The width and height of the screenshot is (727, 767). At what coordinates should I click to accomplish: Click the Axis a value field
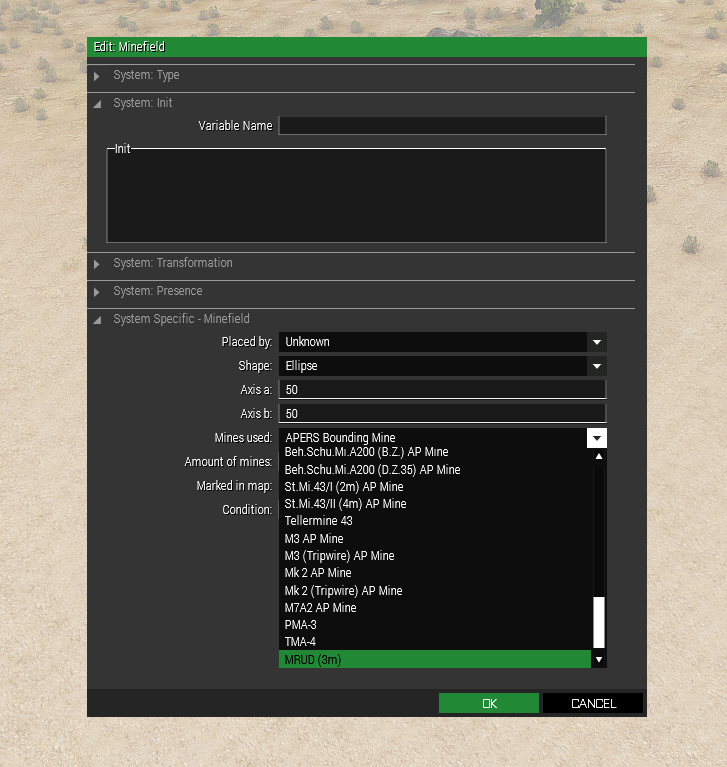click(x=442, y=390)
